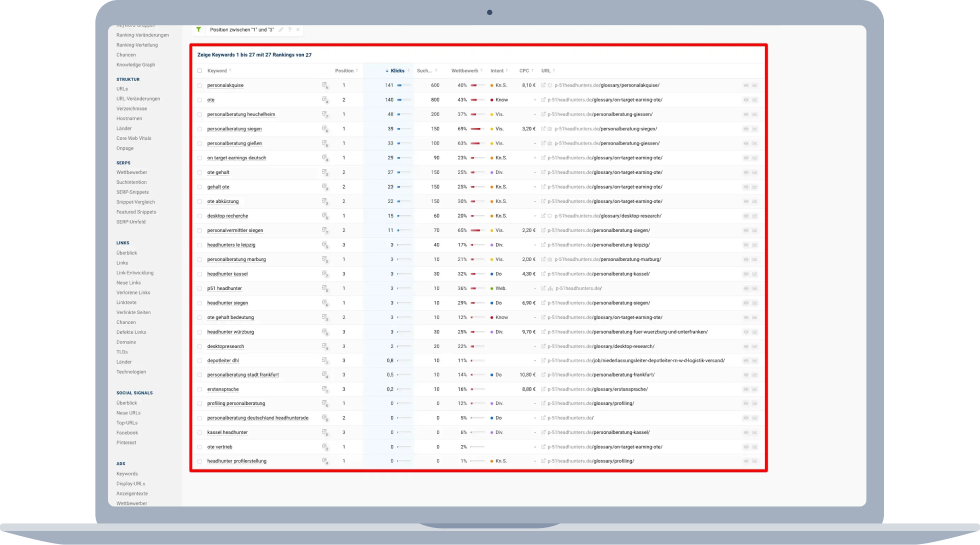Click the green filter funnel icon
Screen dimensions: 980x545
point(199,30)
